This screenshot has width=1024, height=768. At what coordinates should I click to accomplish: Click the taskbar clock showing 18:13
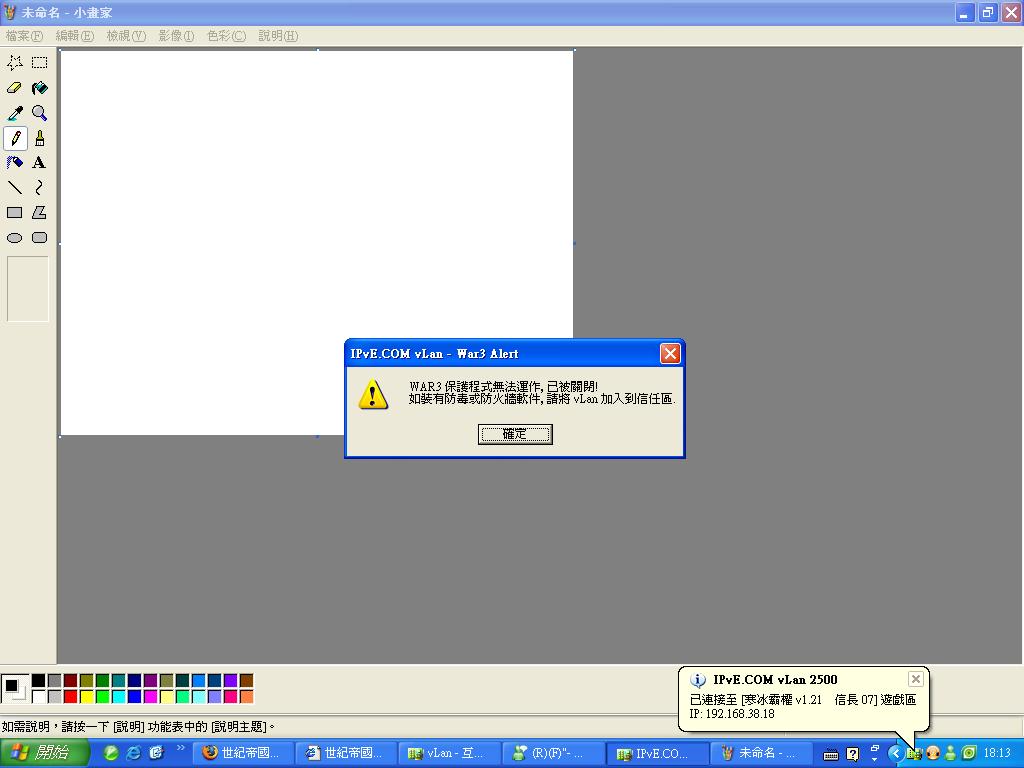(x=997, y=753)
